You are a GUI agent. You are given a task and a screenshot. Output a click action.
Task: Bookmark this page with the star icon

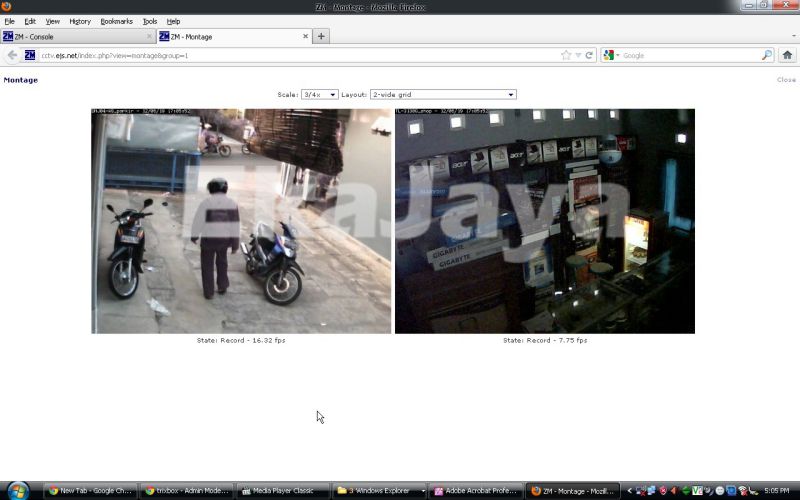(x=566, y=55)
